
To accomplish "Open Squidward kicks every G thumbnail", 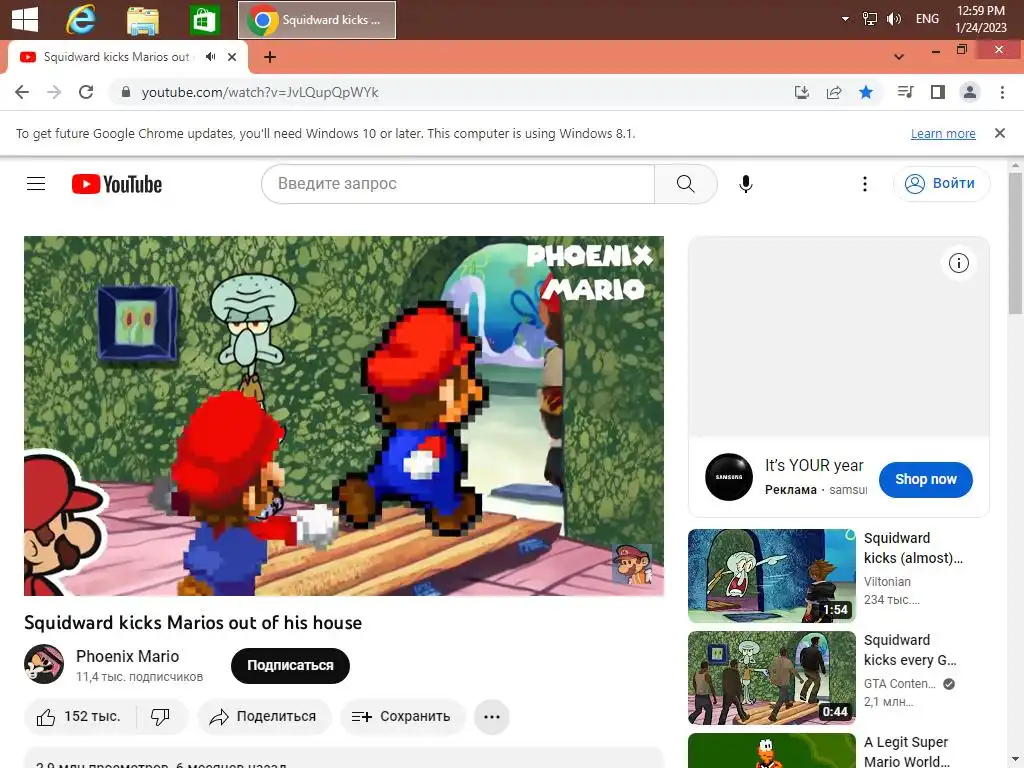I will [x=771, y=678].
